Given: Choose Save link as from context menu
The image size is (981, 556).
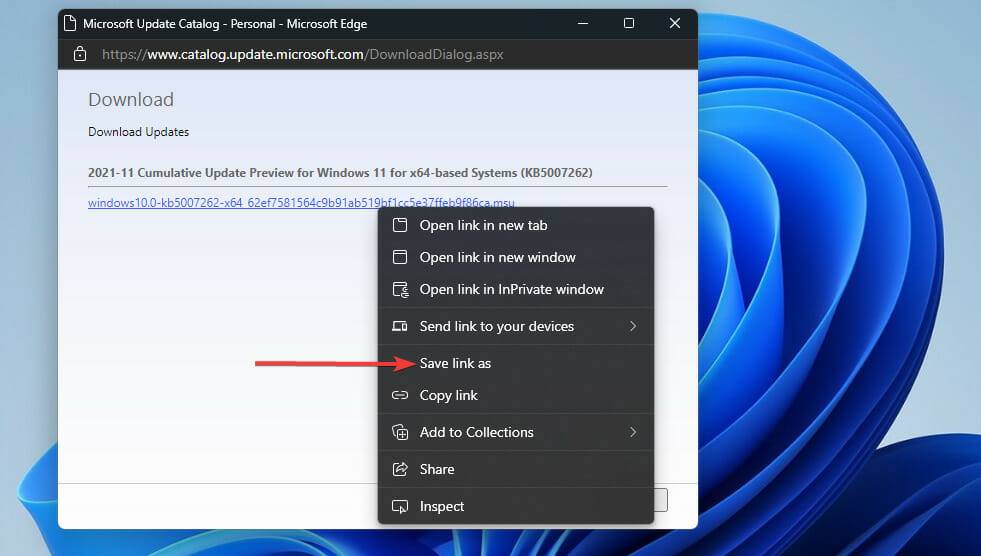Looking at the screenshot, I should (455, 363).
